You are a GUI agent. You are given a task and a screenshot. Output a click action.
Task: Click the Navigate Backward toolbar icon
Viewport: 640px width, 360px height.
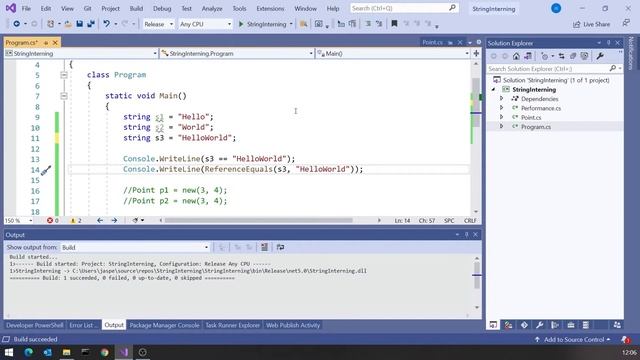[x=16, y=24]
